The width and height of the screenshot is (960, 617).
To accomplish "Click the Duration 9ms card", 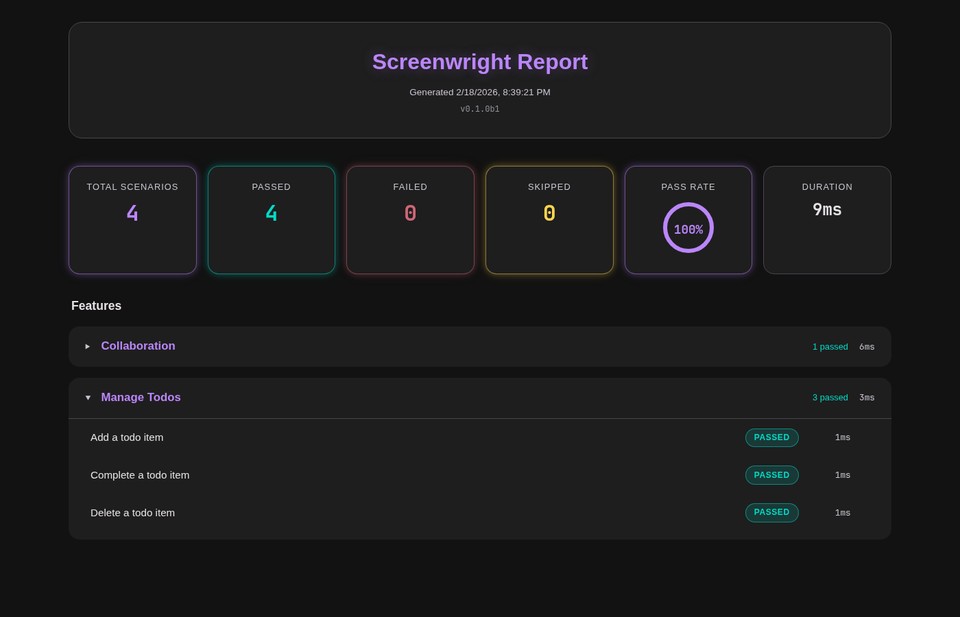I will pos(827,220).
